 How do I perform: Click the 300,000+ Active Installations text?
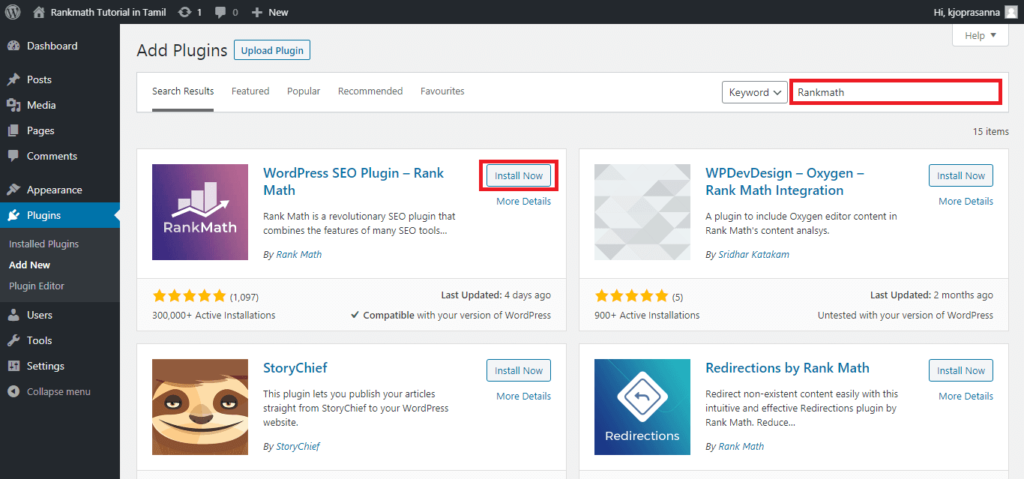(x=214, y=315)
